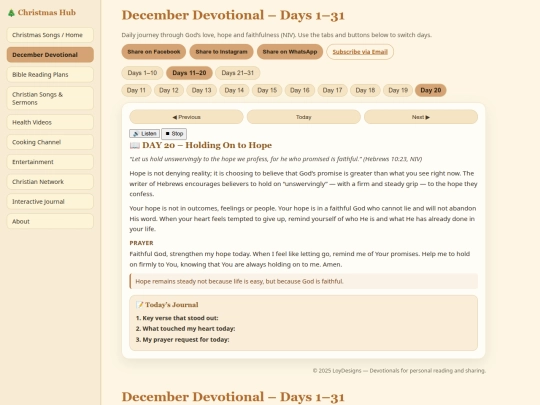Click the Christmas Hub title
540x405 pixels.
46,12
